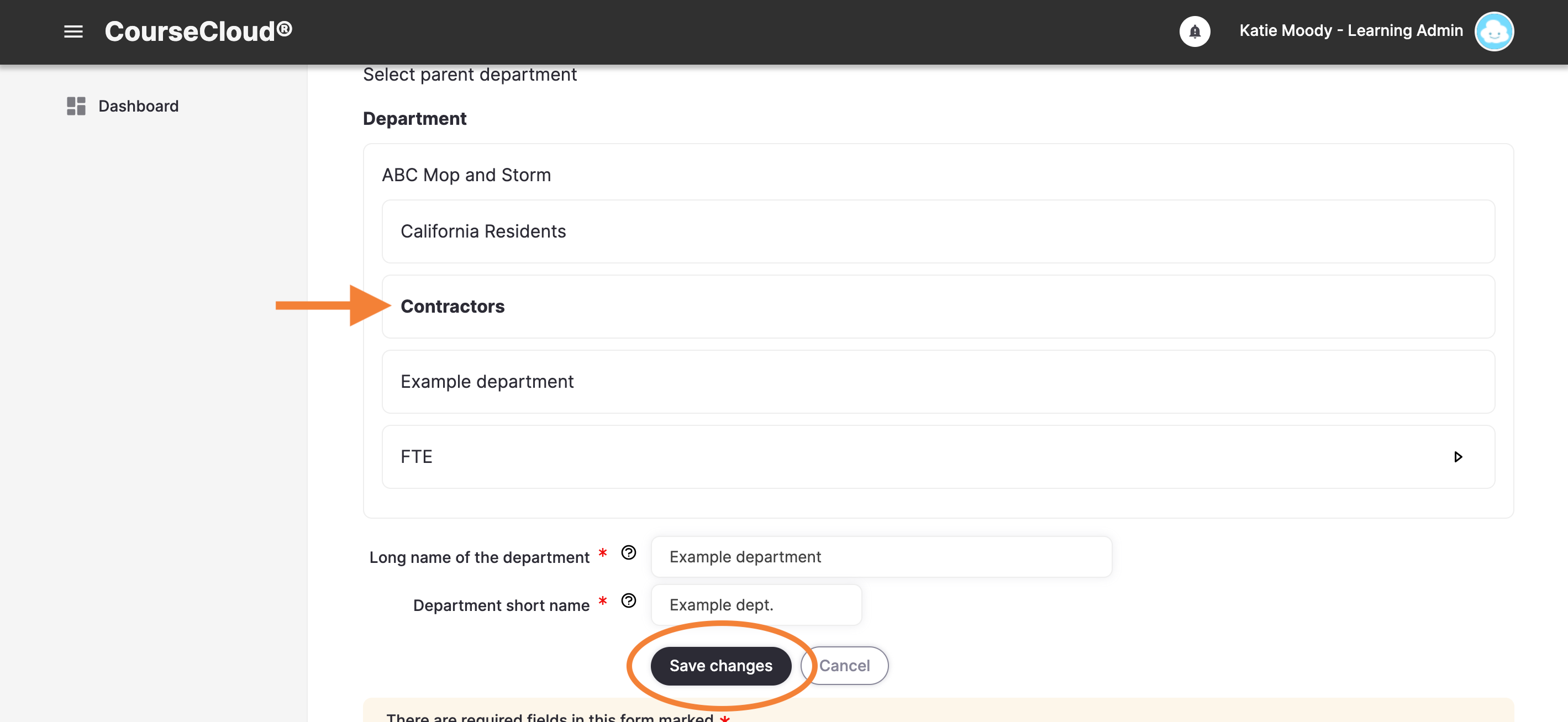The width and height of the screenshot is (1568, 722).
Task: Click the long department name field
Action: pyautogui.click(x=881, y=556)
